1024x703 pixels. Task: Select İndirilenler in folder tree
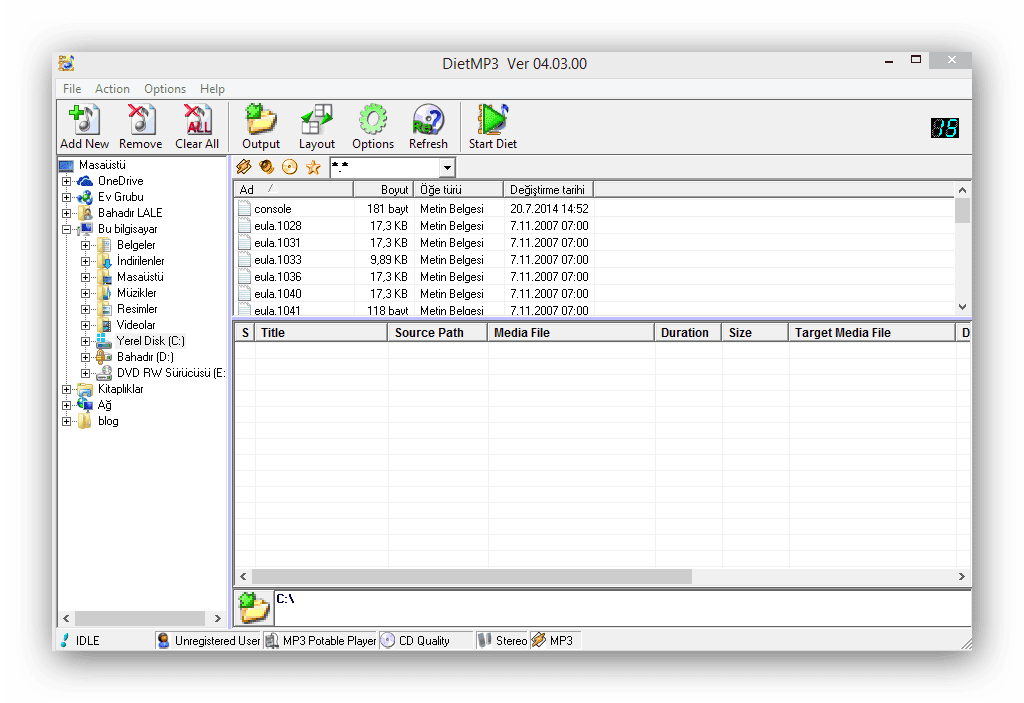tap(140, 261)
